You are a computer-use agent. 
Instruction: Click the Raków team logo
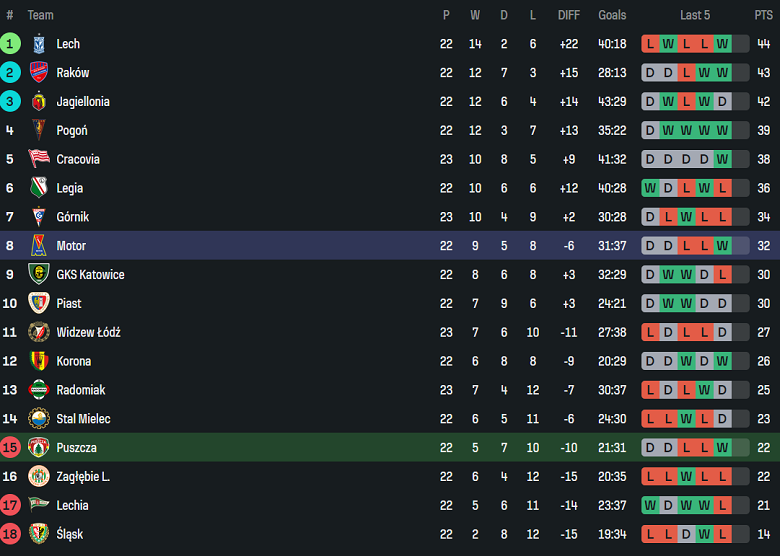point(39,73)
